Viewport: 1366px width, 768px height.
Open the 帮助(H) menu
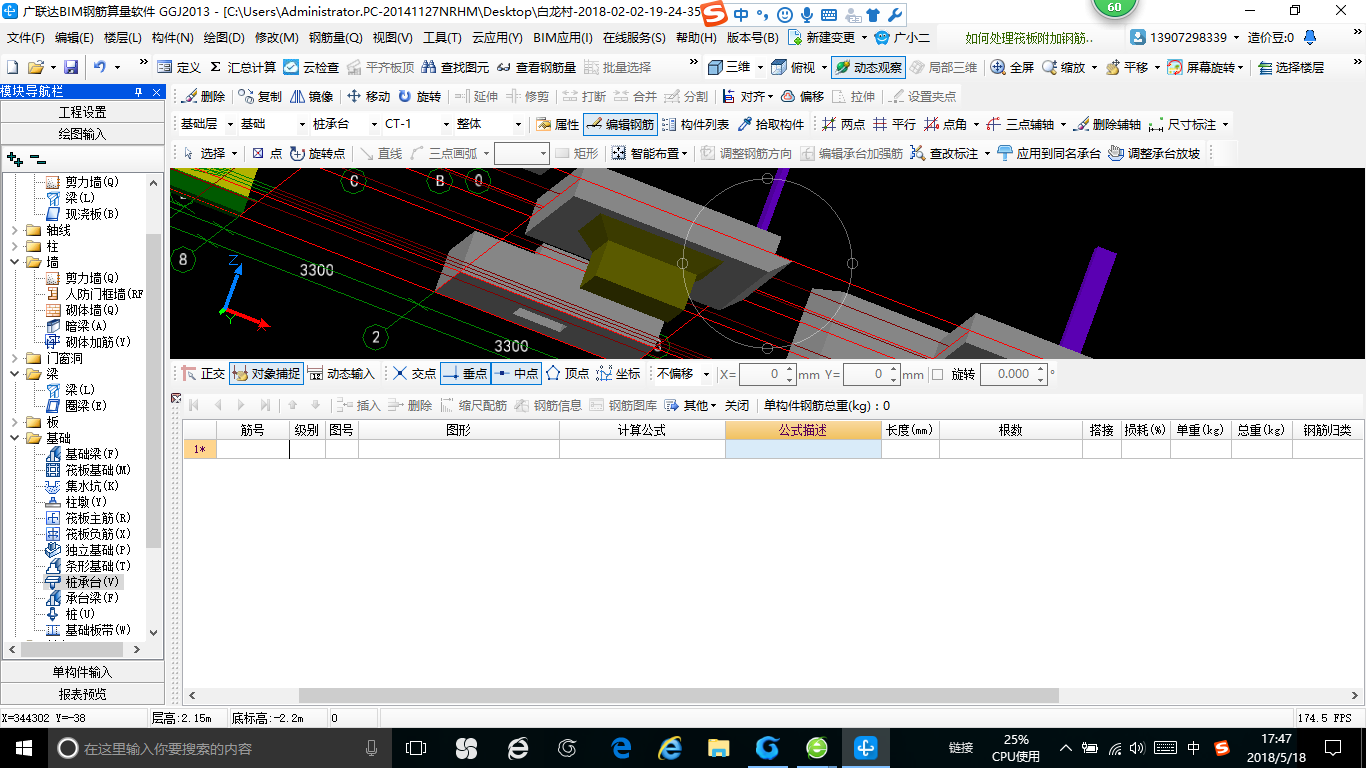tap(696, 38)
